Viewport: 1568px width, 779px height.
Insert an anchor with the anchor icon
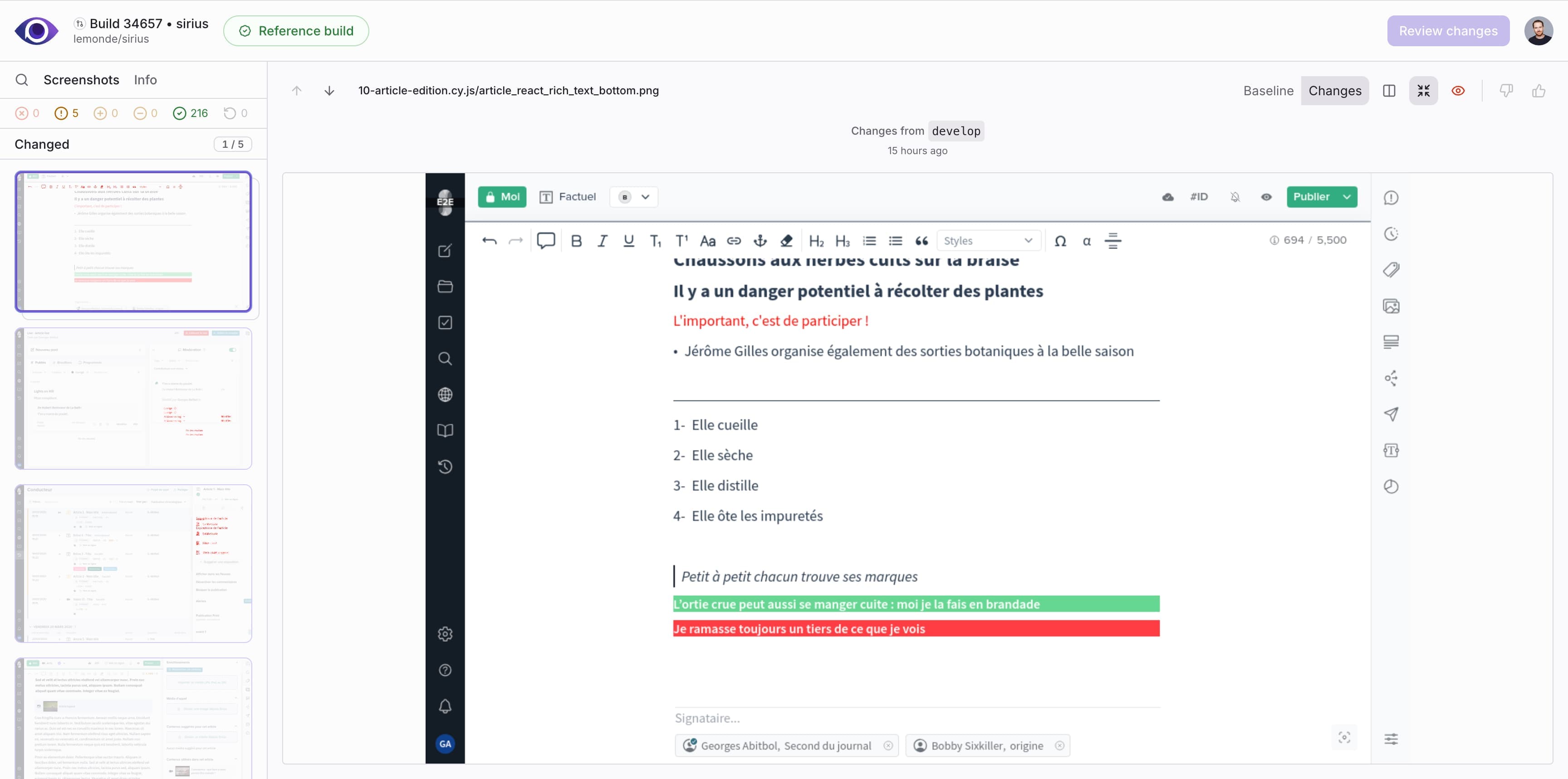coord(760,241)
